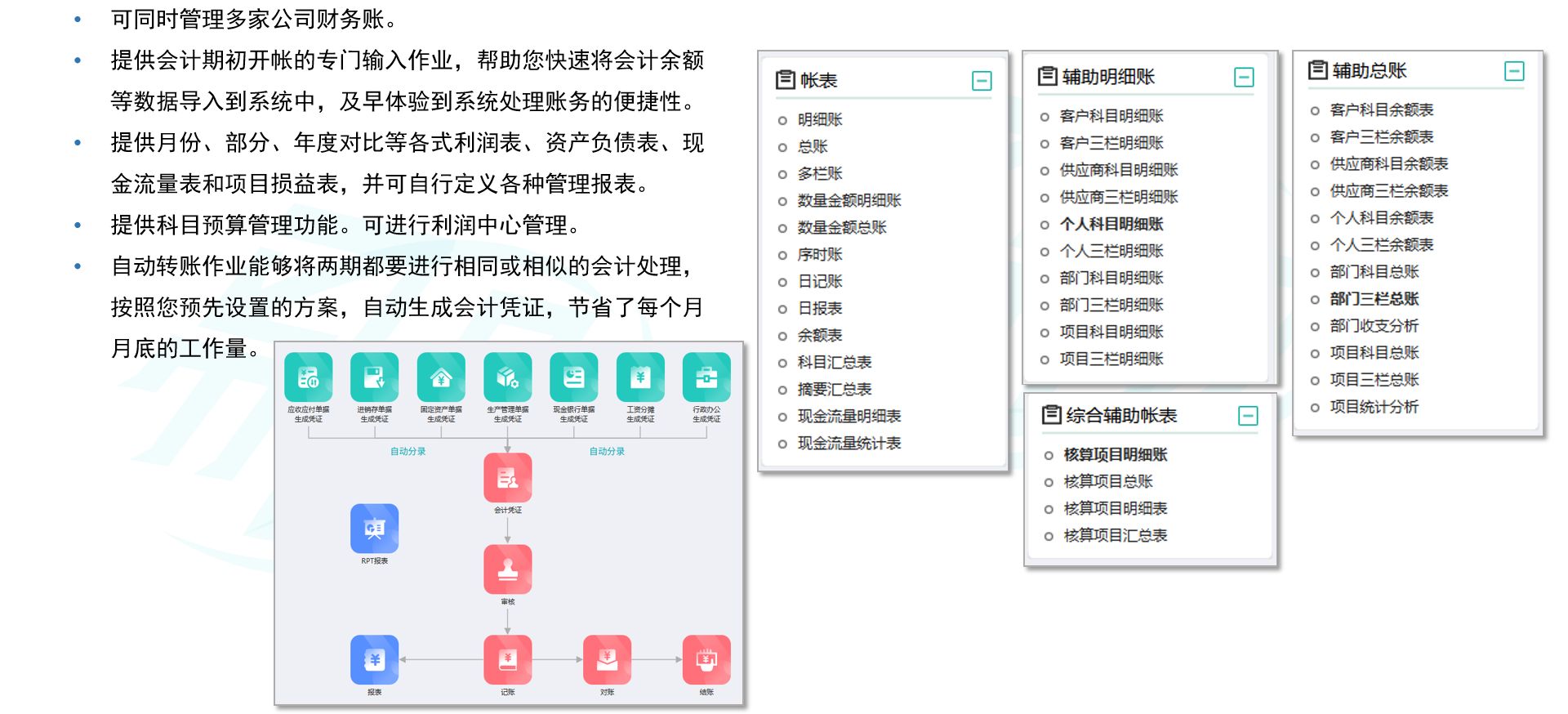
Task: Collapse the 帐表 panel
Action: [x=982, y=81]
